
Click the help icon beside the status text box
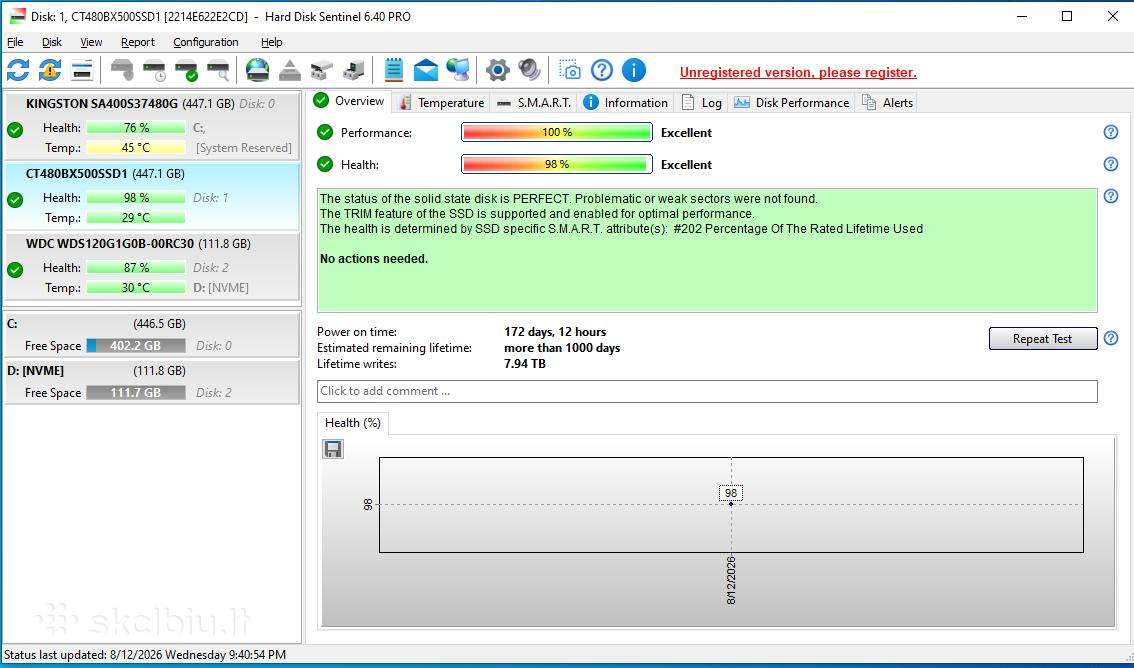tap(1111, 196)
